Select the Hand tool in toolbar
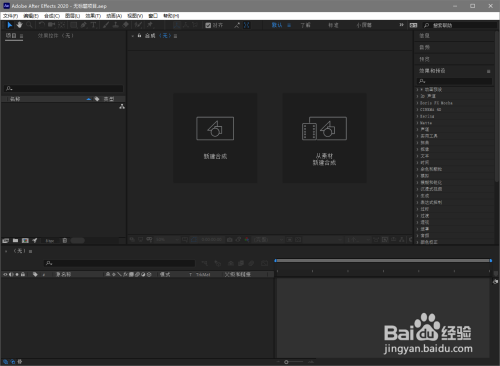The image size is (500, 366). tap(19, 25)
